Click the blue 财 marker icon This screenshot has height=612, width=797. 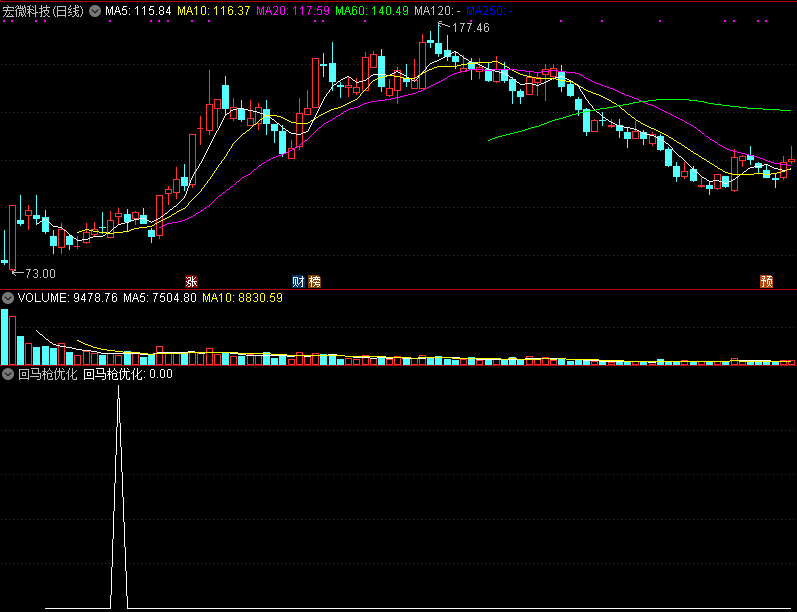298,282
